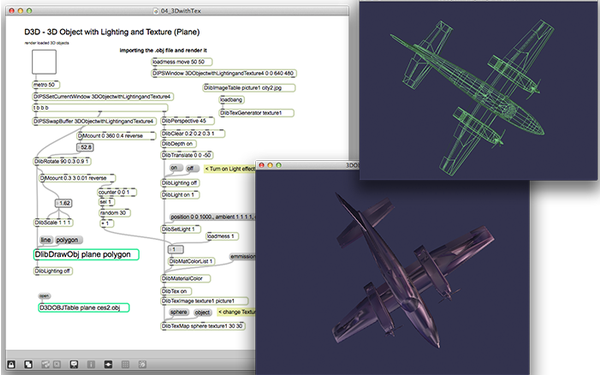Select the DlibSetLight 1 object
This screenshot has width=600, height=375.
click(181, 229)
